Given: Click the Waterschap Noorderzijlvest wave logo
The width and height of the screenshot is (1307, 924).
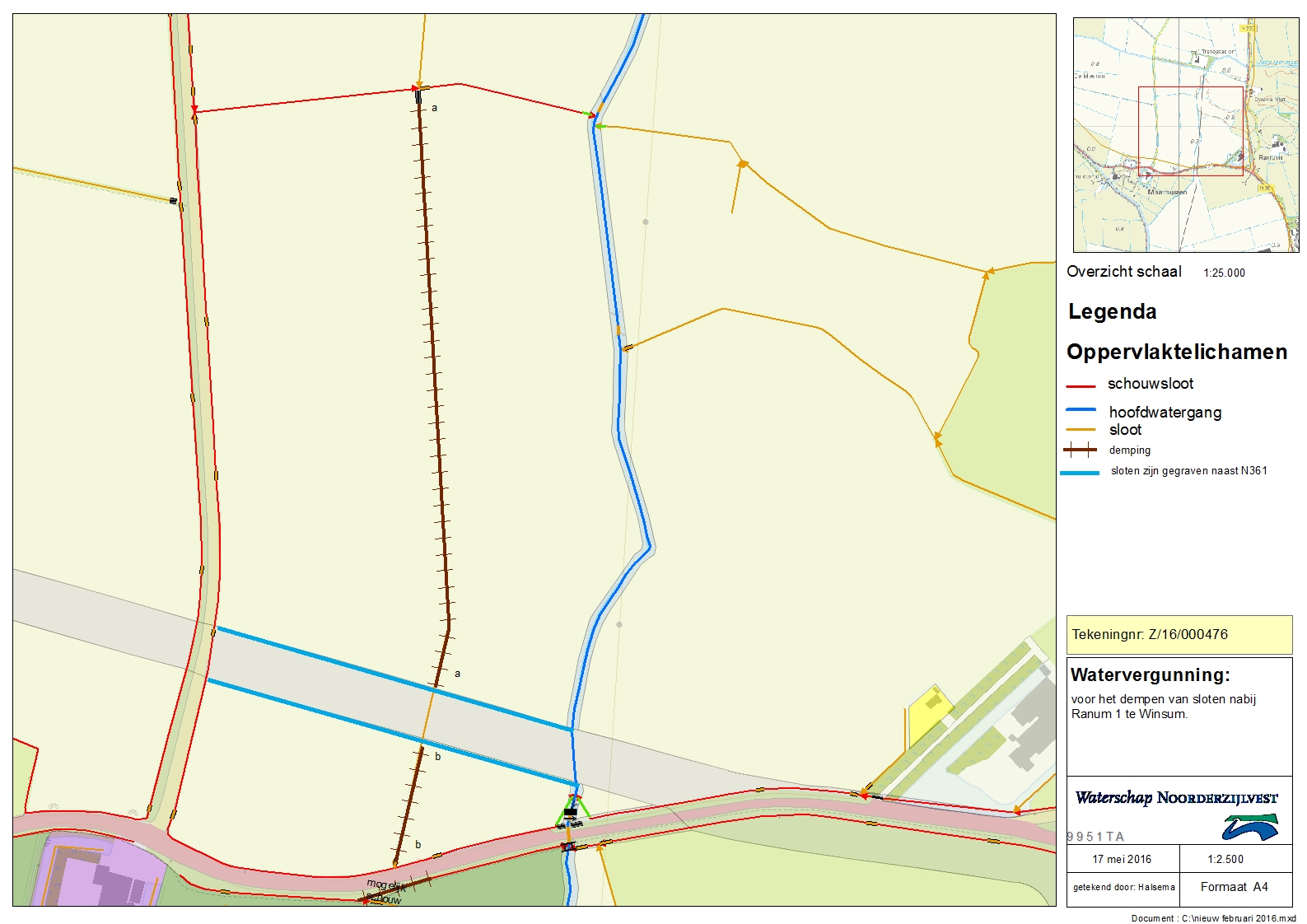Looking at the screenshot, I should (x=1249, y=826).
